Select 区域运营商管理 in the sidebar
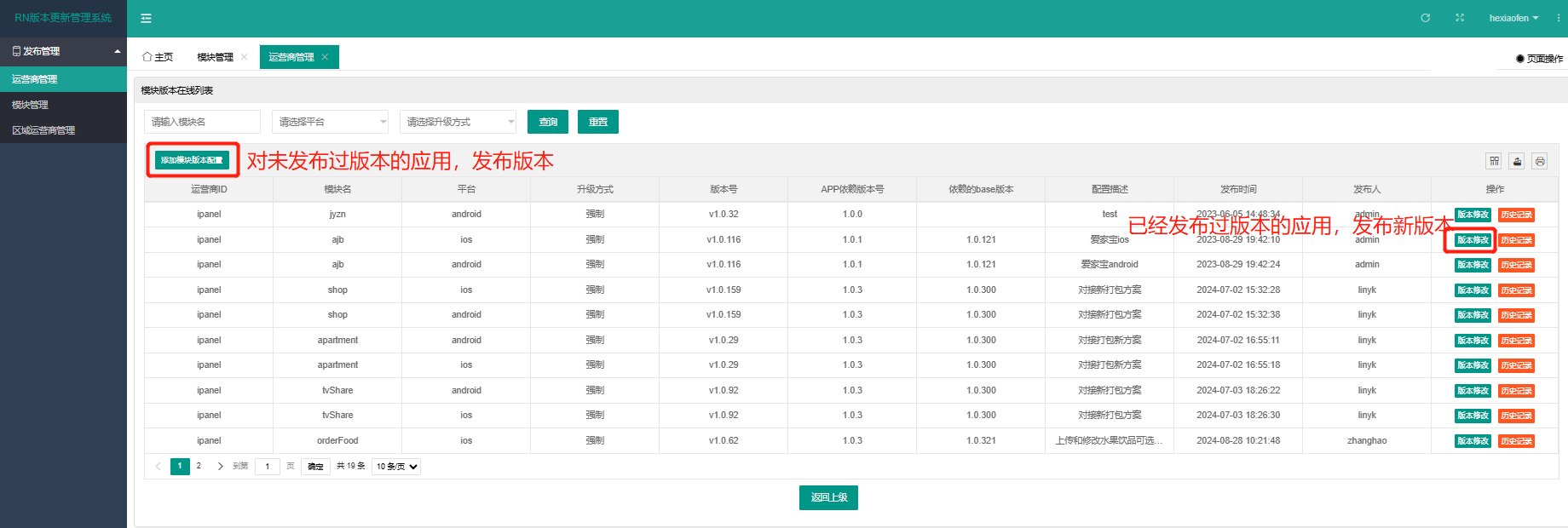Image resolution: width=1568 pixels, height=528 pixels. pyautogui.click(x=43, y=130)
